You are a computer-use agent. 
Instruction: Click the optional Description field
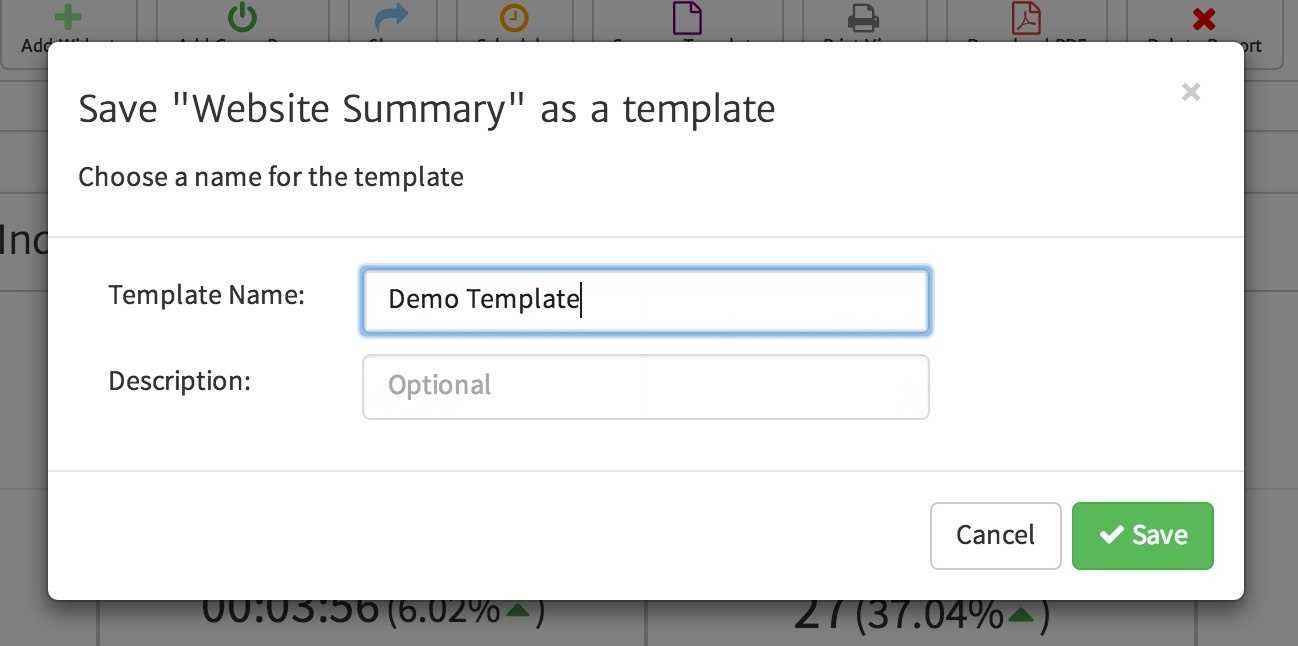pos(645,386)
